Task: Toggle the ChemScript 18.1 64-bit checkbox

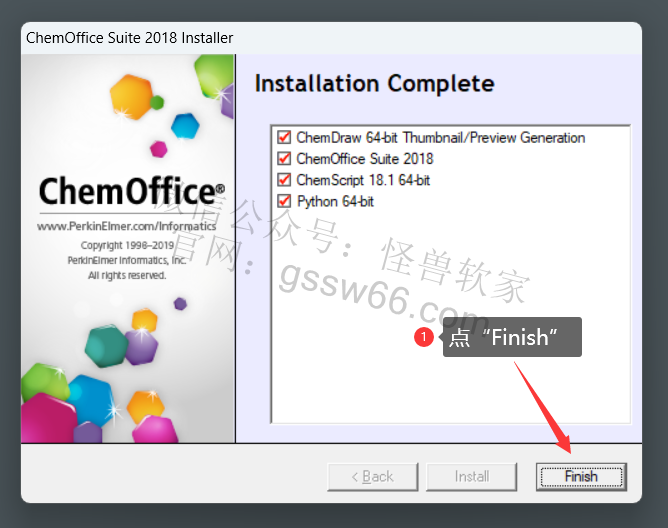Action: coord(284,180)
